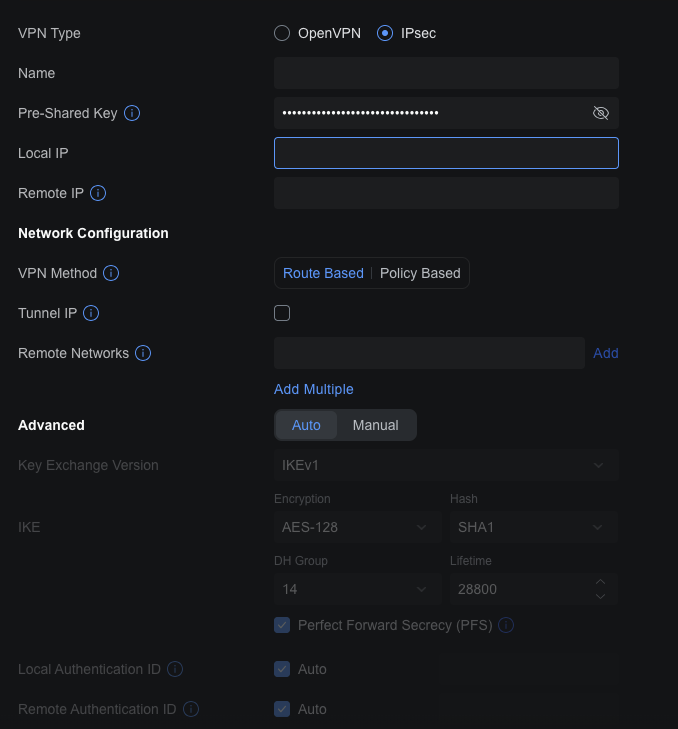Viewport: 678px width, 729px height.
Task: Toggle Perfect Forward Secrecy checkbox
Action: coord(282,625)
